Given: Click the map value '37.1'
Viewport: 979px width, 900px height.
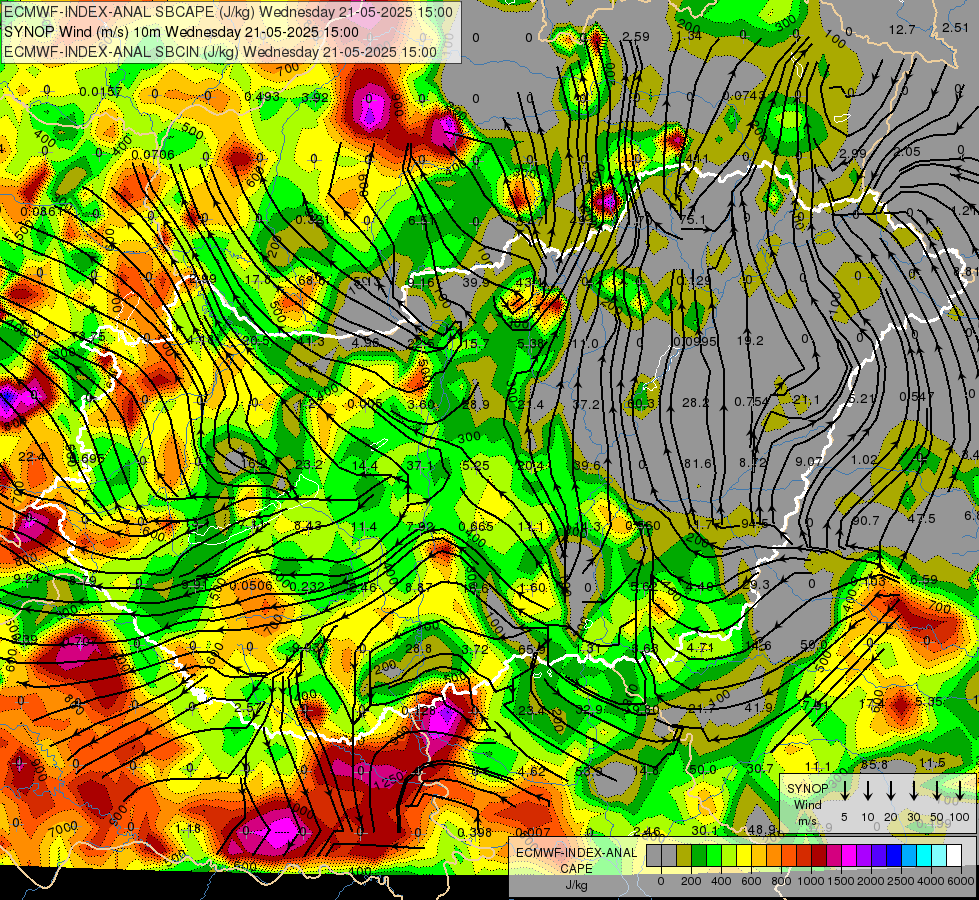Looking at the screenshot, I should [x=419, y=465].
